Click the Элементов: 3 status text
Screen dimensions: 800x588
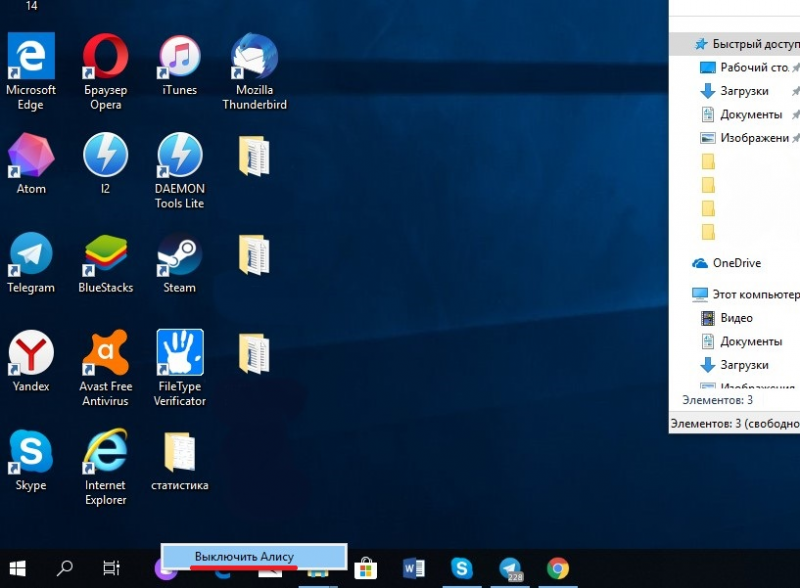click(x=717, y=400)
